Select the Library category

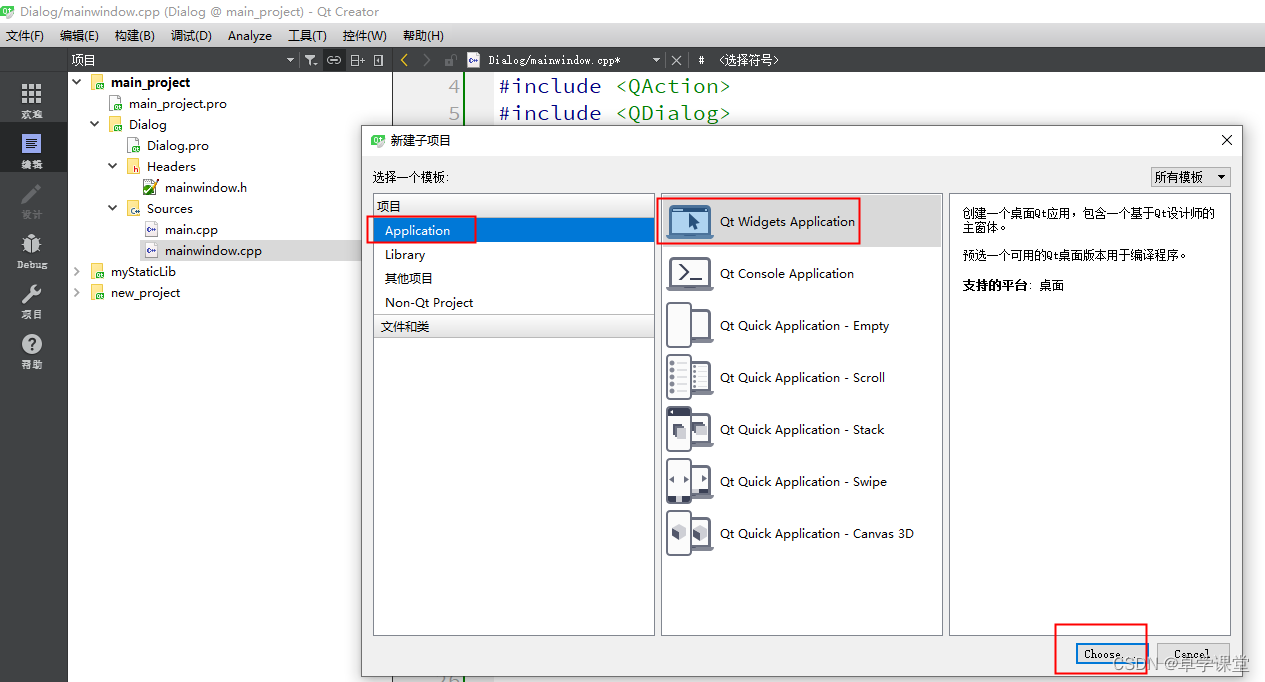[x=514, y=254]
